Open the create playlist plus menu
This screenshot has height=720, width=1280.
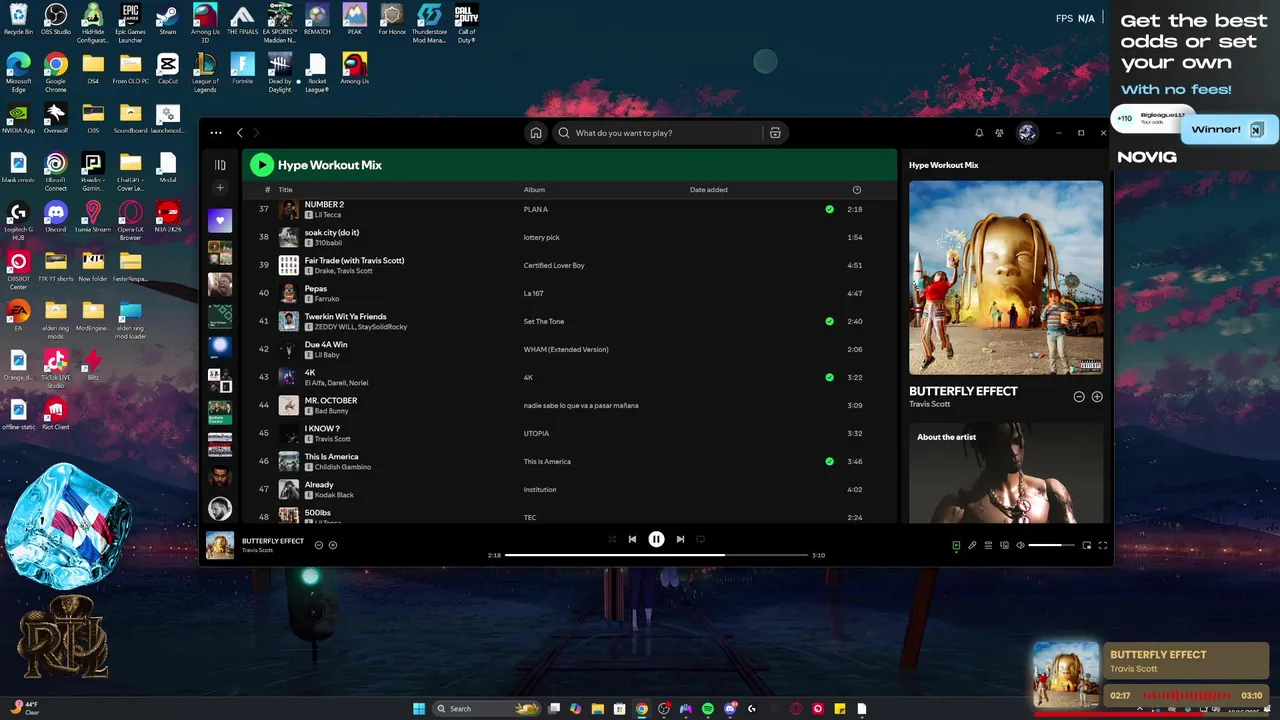[220, 188]
